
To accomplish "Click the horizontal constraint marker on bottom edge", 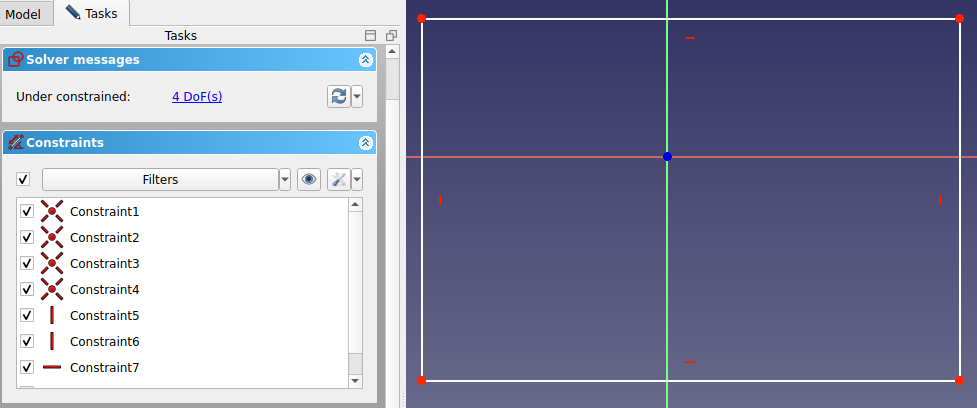I will [690, 362].
